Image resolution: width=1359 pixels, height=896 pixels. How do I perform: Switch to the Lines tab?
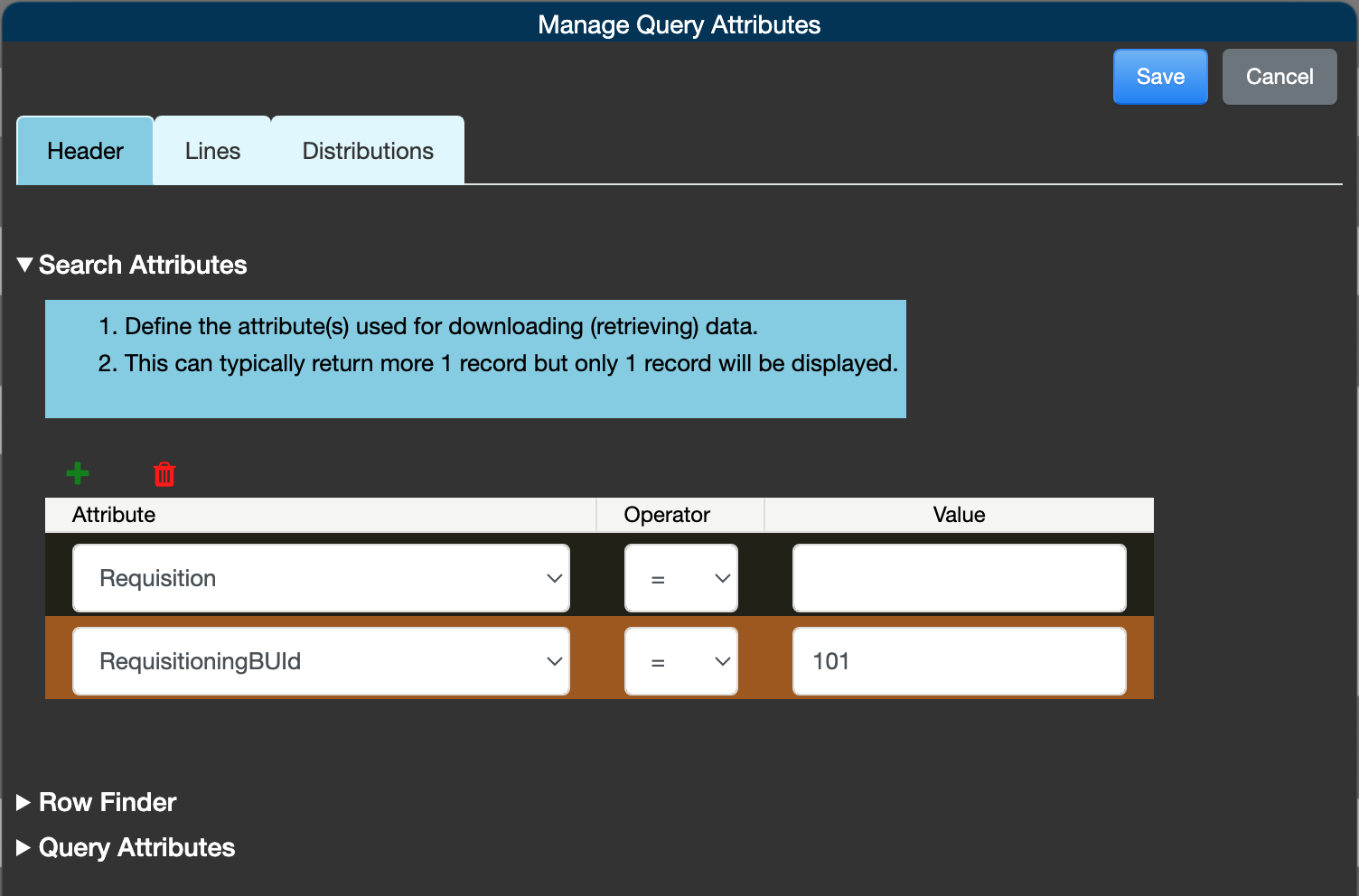211,150
